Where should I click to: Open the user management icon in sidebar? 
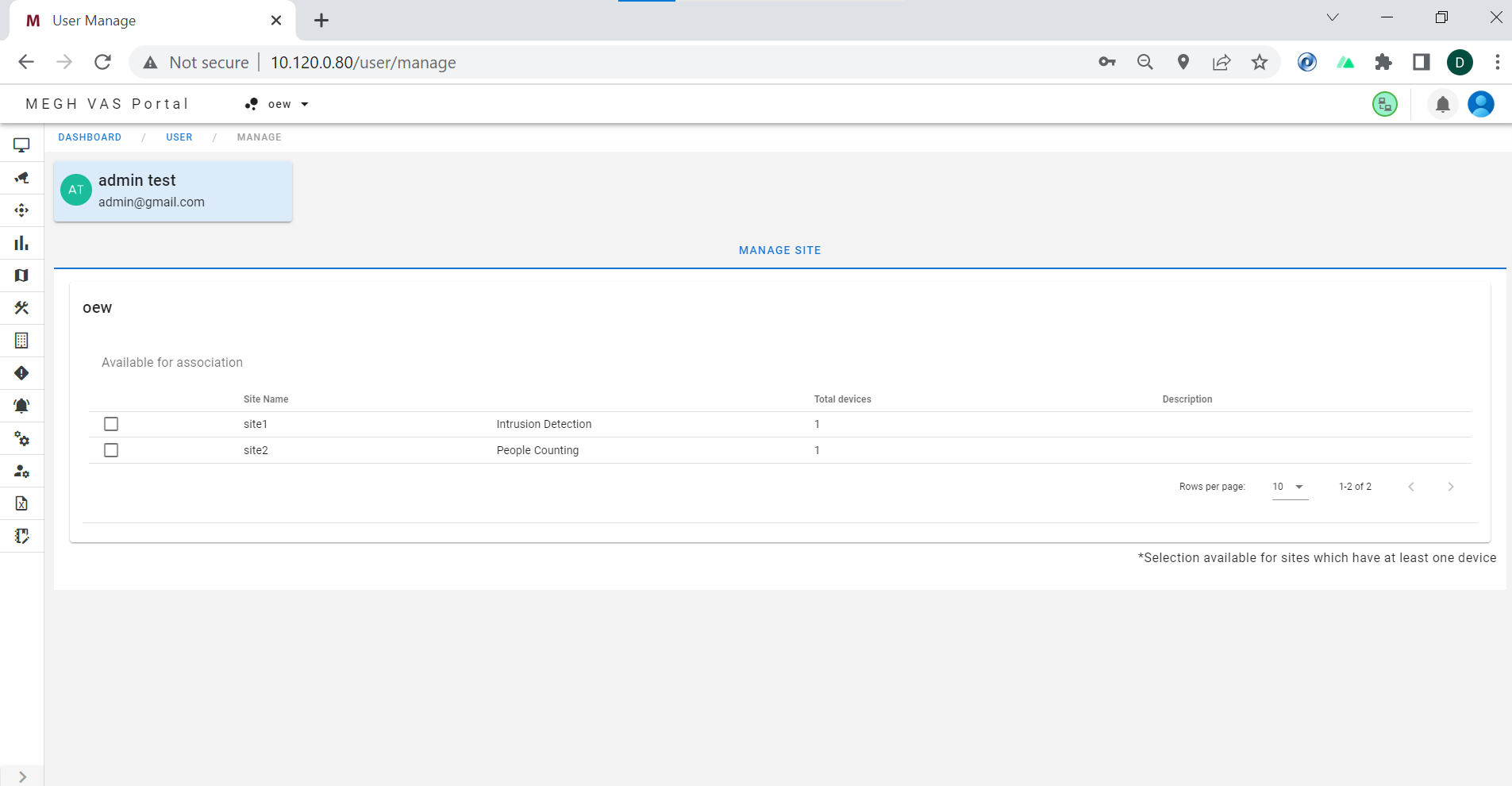(x=21, y=471)
